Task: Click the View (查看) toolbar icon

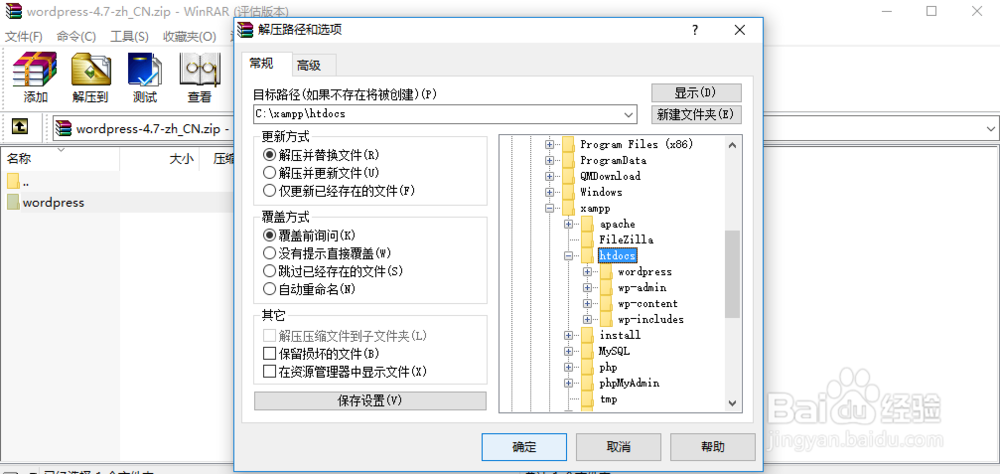Action: click(x=199, y=78)
